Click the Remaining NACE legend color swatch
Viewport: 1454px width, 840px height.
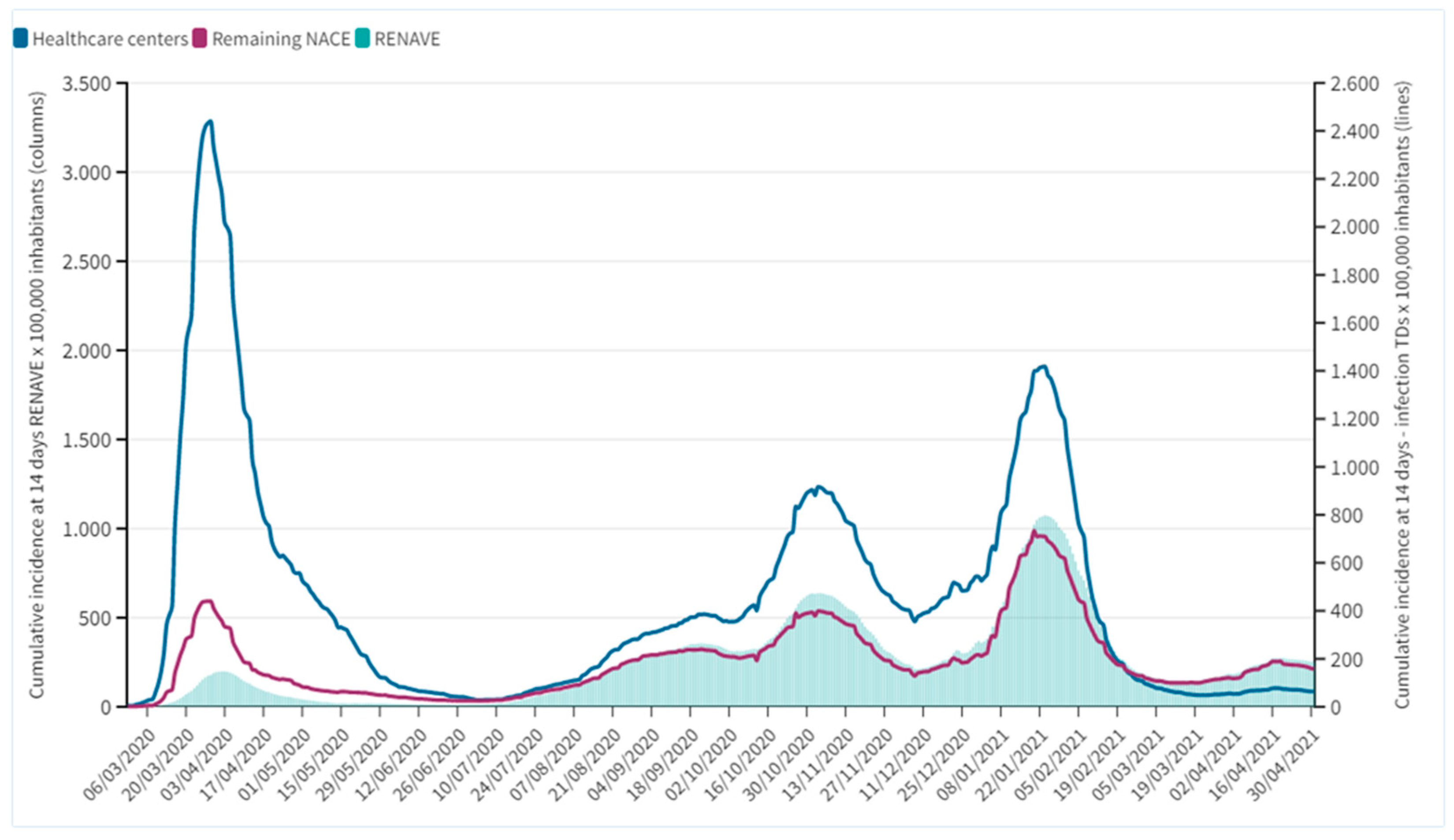[200, 39]
